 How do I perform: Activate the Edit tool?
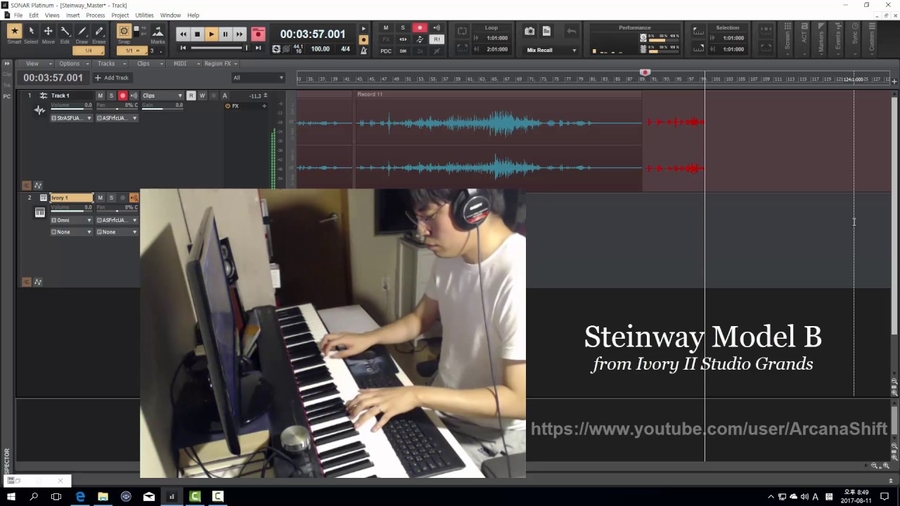pos(65,32)
